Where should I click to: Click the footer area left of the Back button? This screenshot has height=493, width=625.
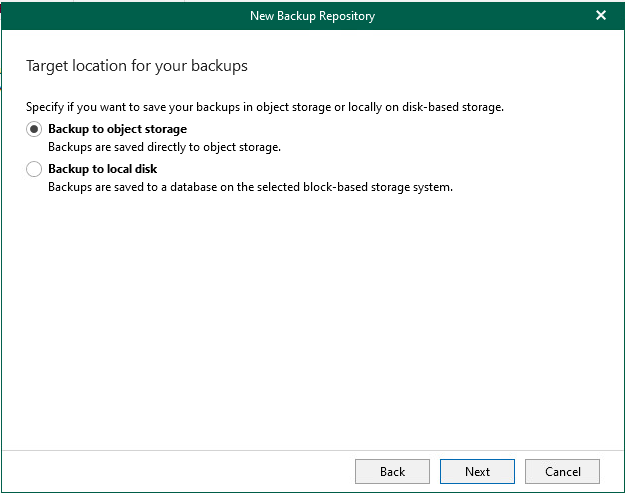pos(178,471)
